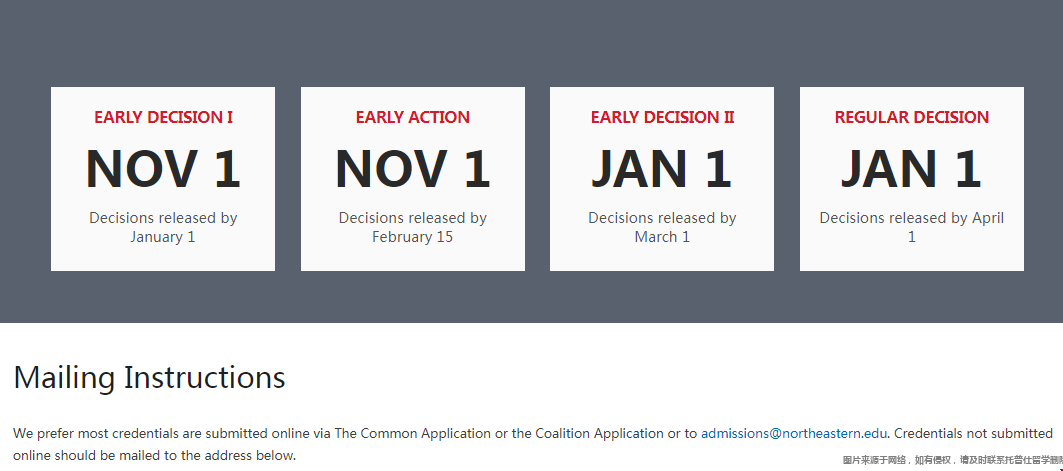The height and width of the screenshot is (471, 1063).
Task: Click the 'Decisions released by March 1' text
Action: (662, 228)
